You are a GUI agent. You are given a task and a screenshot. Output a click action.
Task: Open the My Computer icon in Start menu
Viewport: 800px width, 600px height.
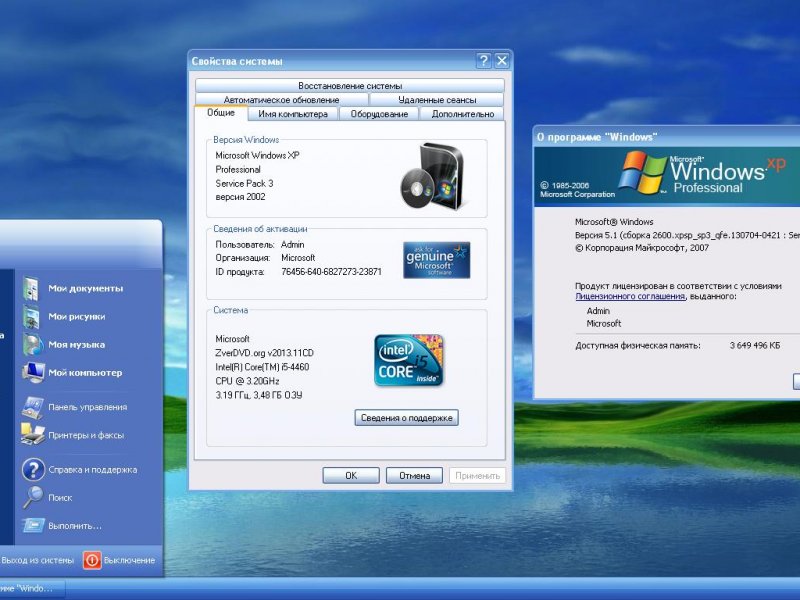point(33,372)
